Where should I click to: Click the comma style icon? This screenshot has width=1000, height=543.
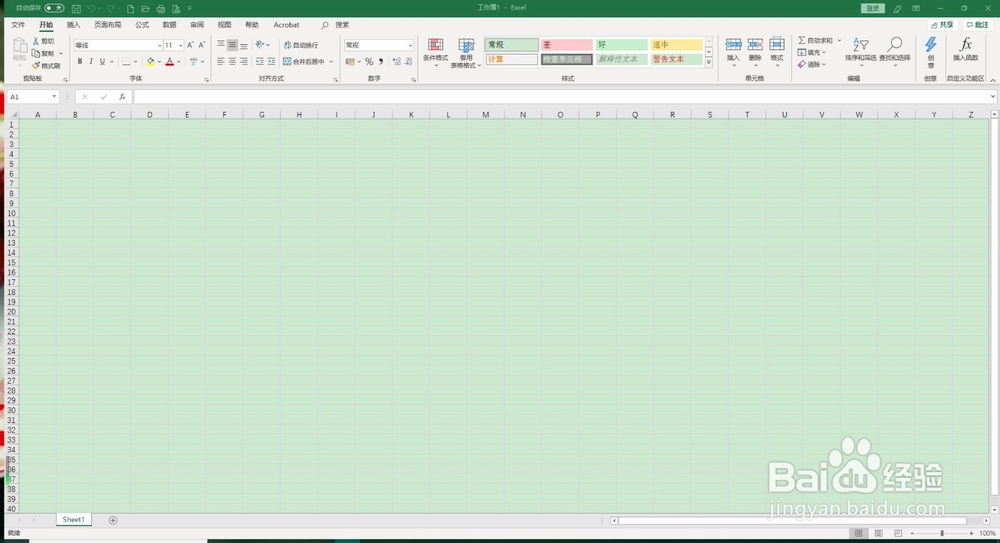[381, 62]
